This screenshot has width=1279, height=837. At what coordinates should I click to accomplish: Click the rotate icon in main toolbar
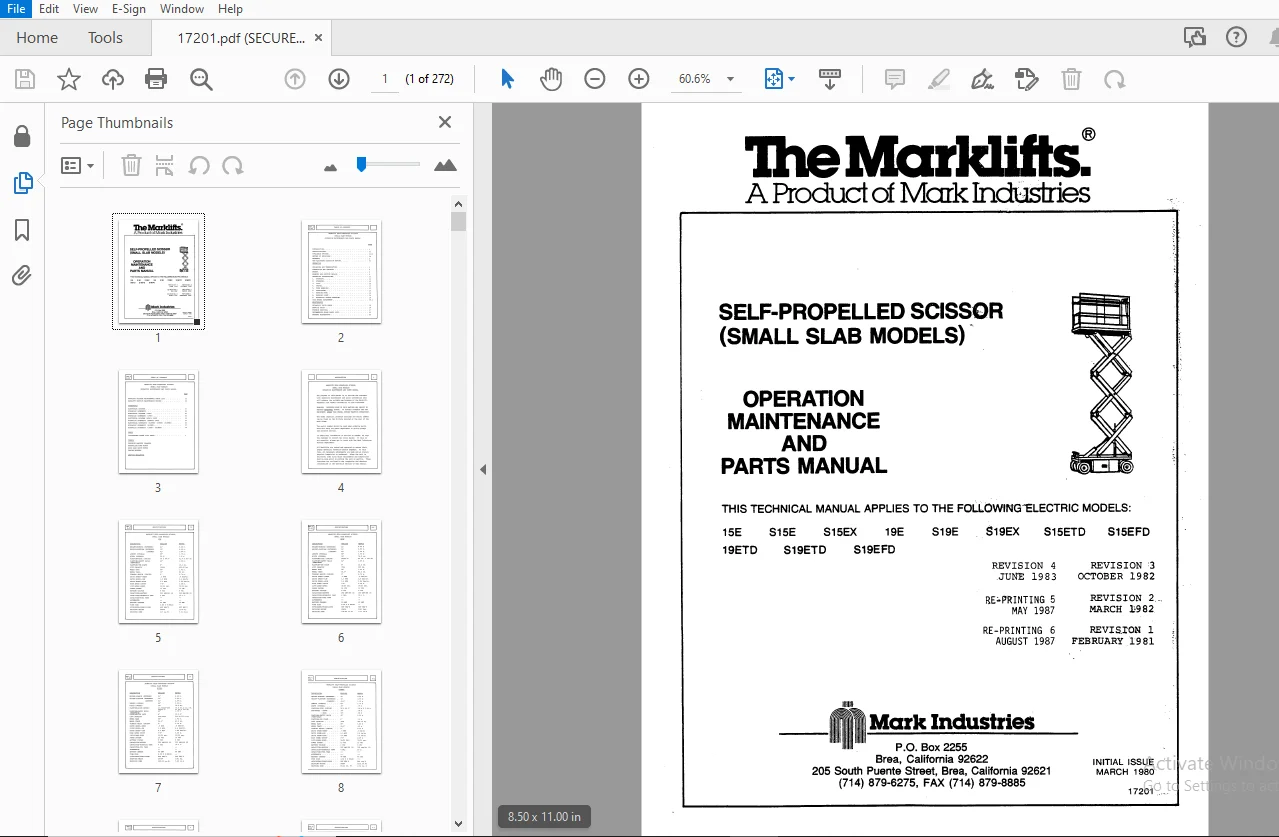(x=1114, y=79)
